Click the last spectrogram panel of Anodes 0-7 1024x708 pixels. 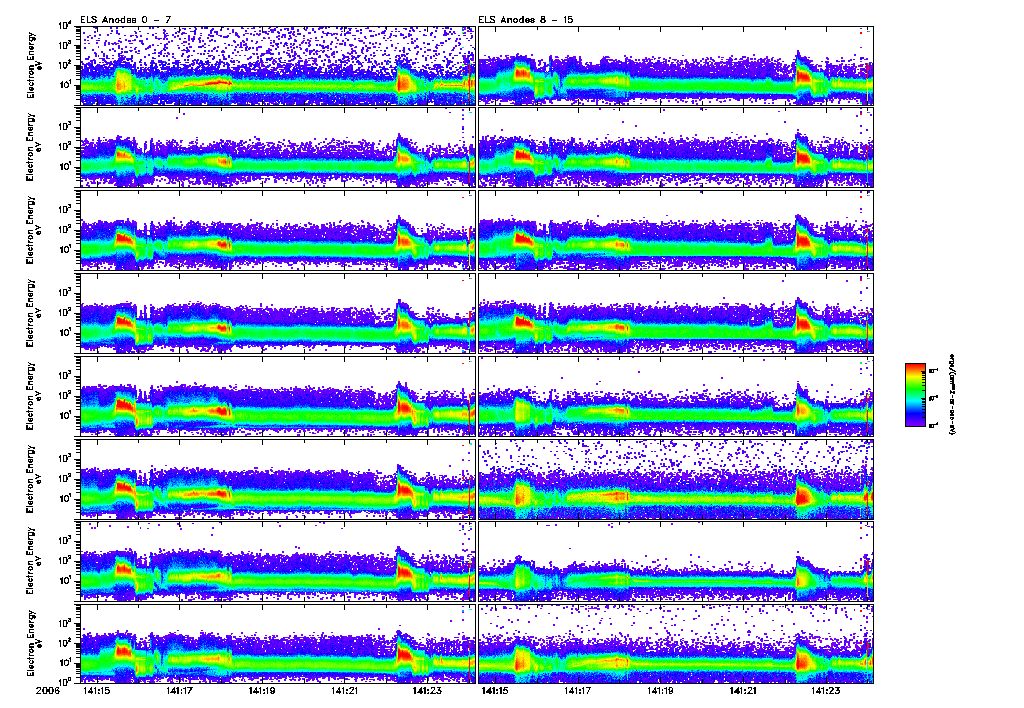pyautogui.click(x=278, y=644)
